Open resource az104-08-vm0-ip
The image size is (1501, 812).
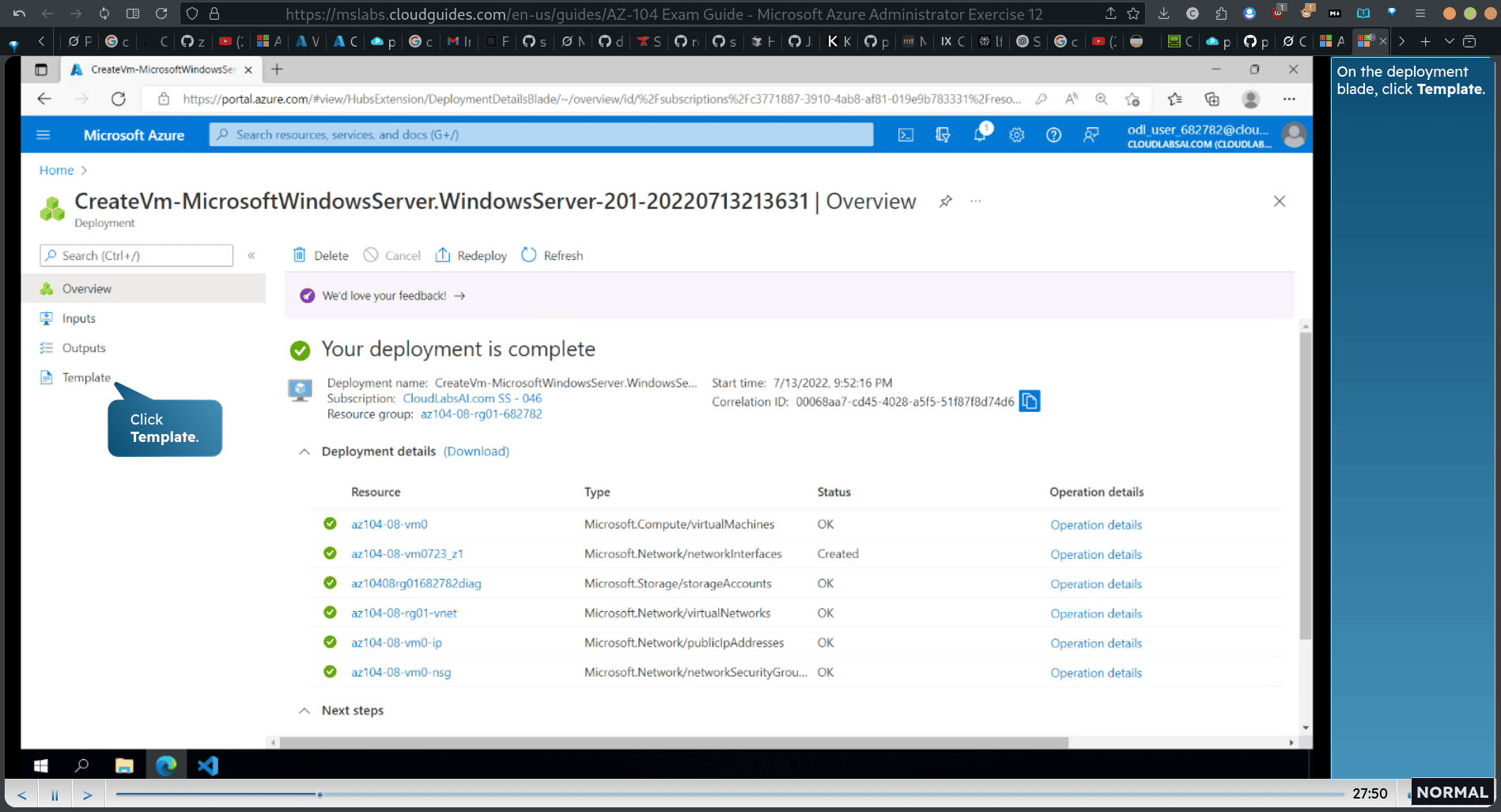click(396, 643)
